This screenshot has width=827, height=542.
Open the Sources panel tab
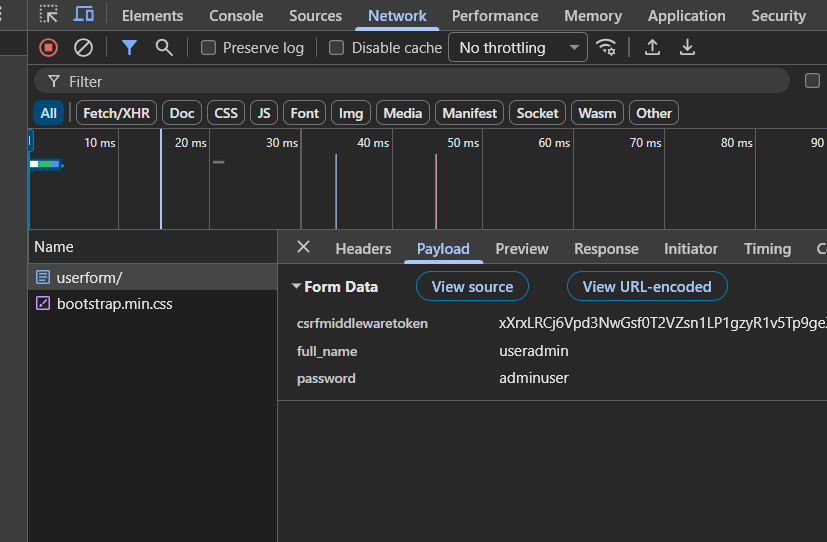(x=315, y=16)
